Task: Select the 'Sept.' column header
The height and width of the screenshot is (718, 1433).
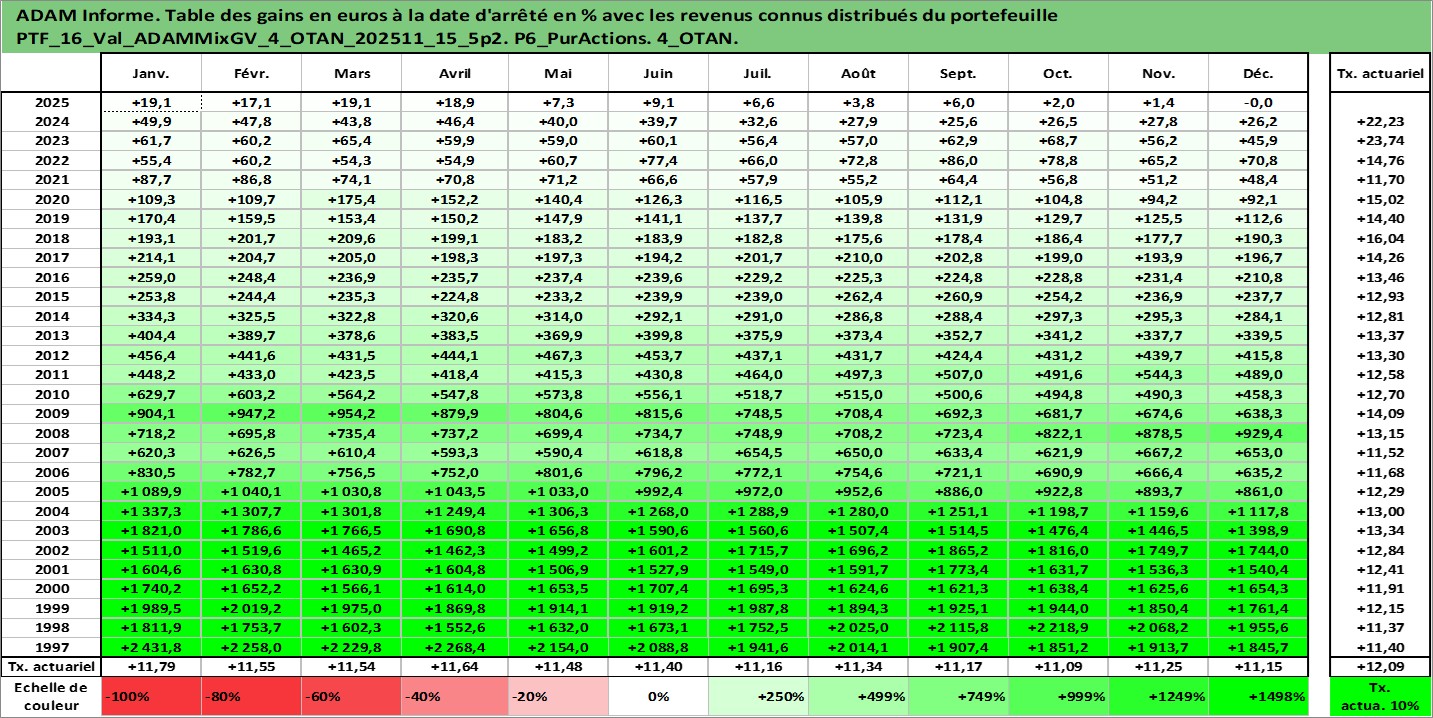Action: [x=958, y=74]
